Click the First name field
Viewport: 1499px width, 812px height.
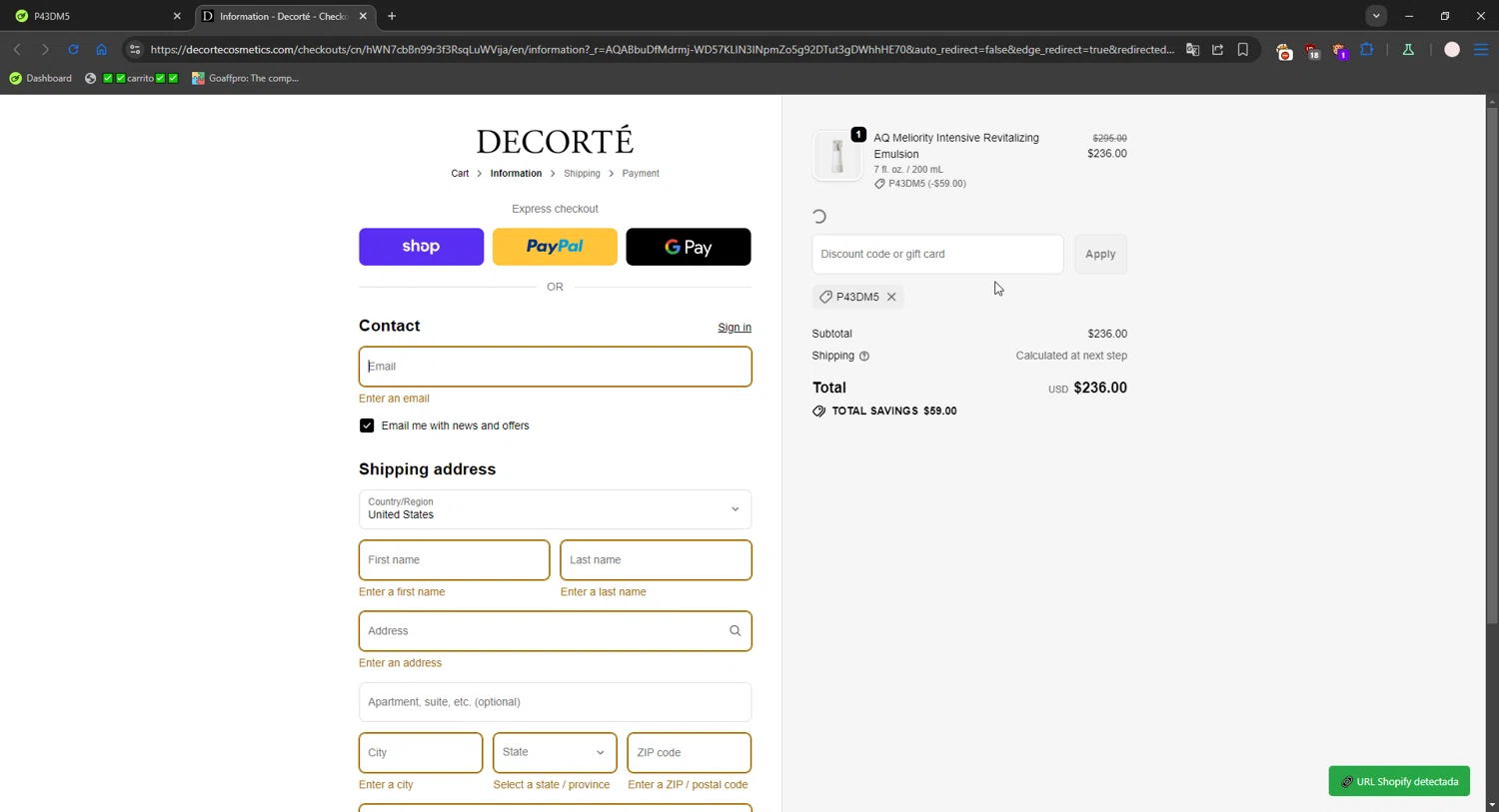[x=454, y=560]
